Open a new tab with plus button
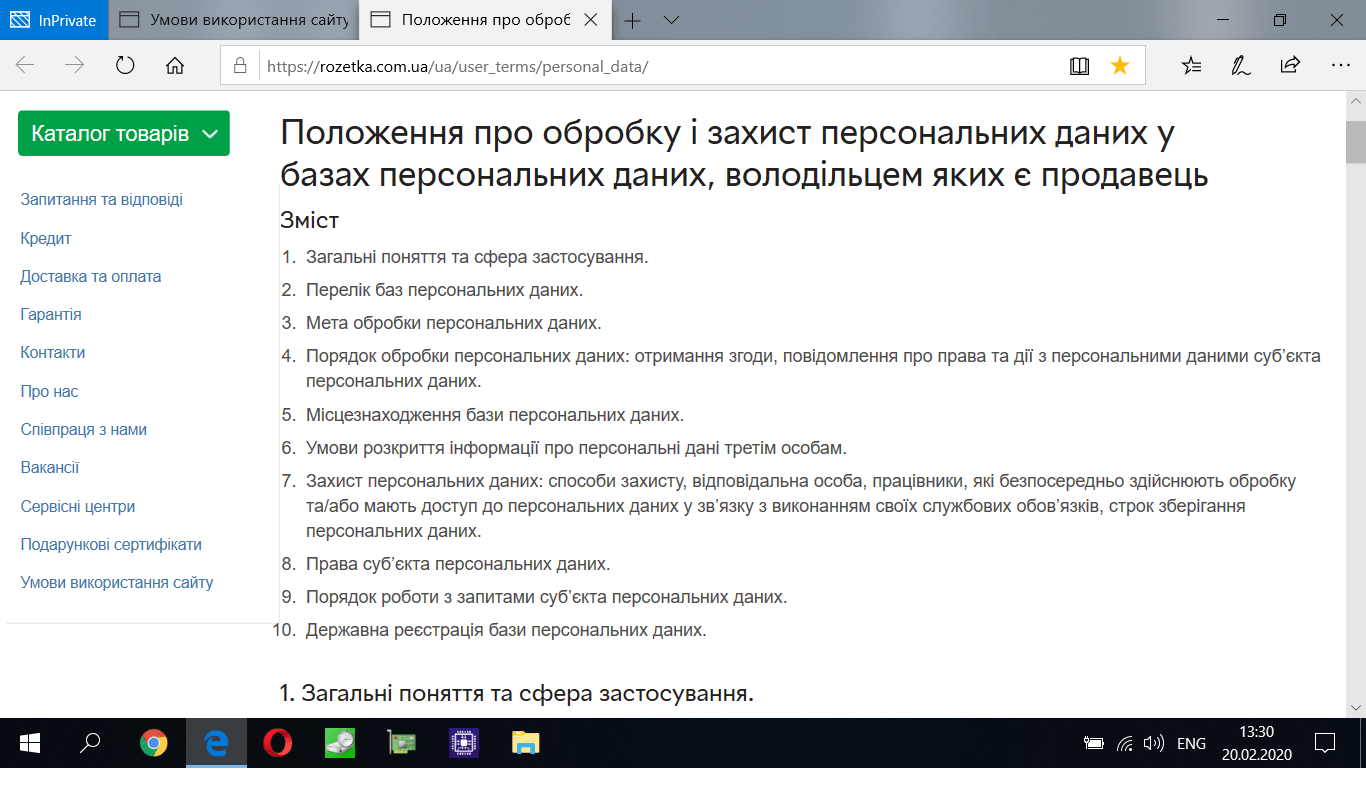Image resolution: width=1366 pixels, height=802 pixels. pyautogui.click(x=633, y=20)
